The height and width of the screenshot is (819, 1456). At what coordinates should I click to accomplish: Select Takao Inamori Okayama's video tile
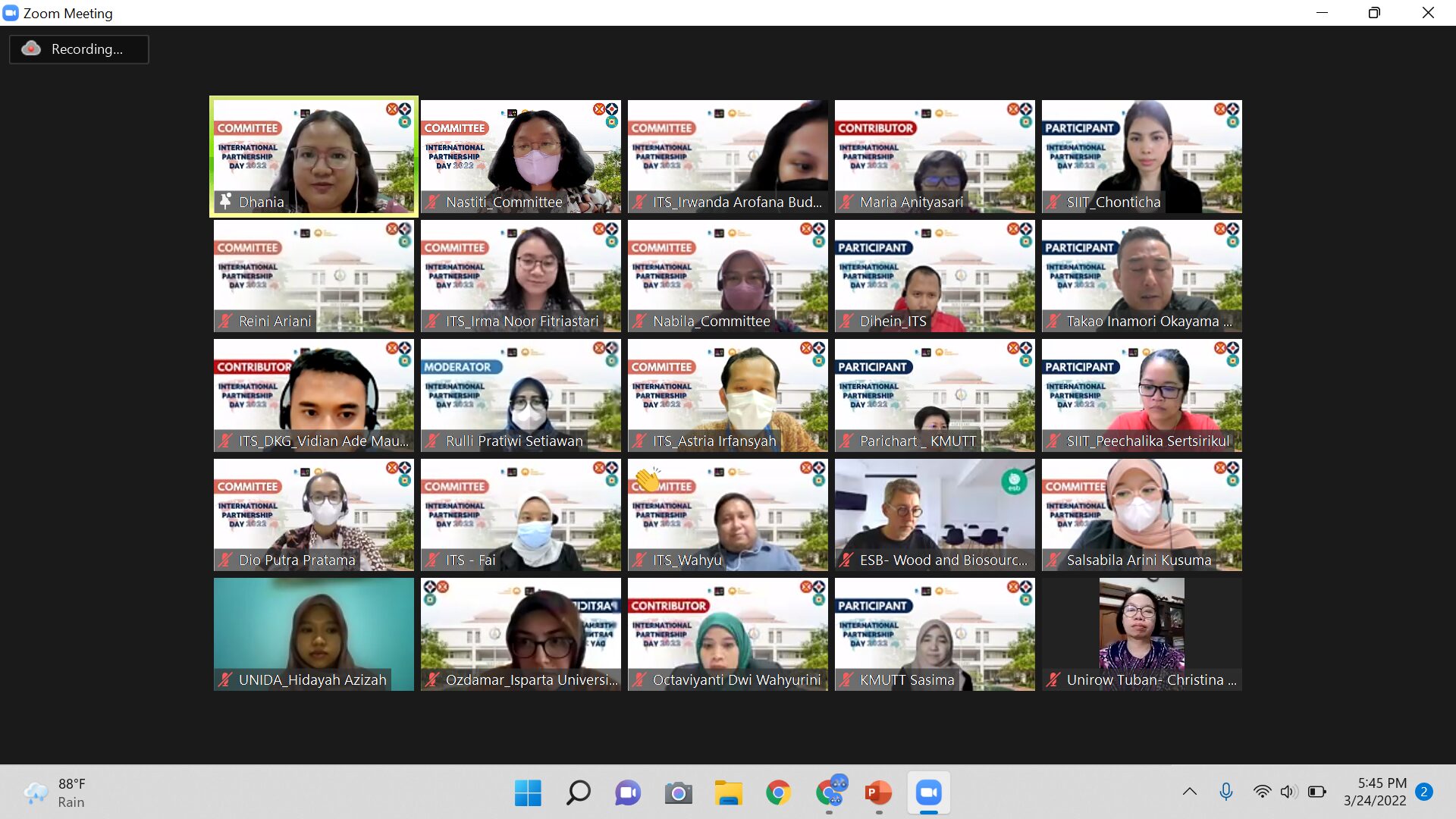[1141, 276]
